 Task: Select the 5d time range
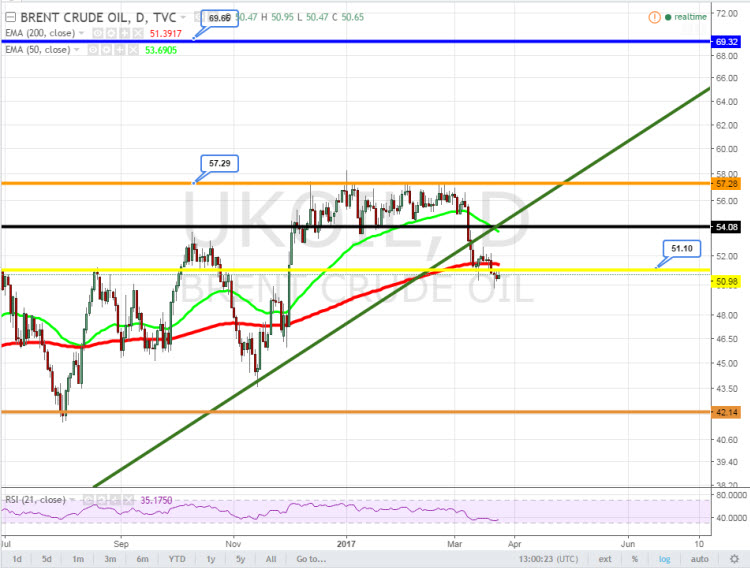[x=46, y=559]
